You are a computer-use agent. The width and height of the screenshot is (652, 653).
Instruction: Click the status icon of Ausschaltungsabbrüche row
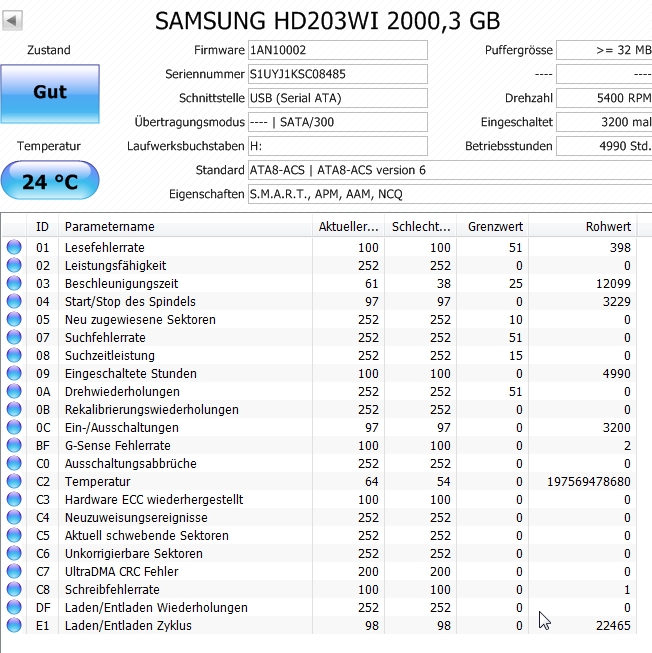[14, 463]
